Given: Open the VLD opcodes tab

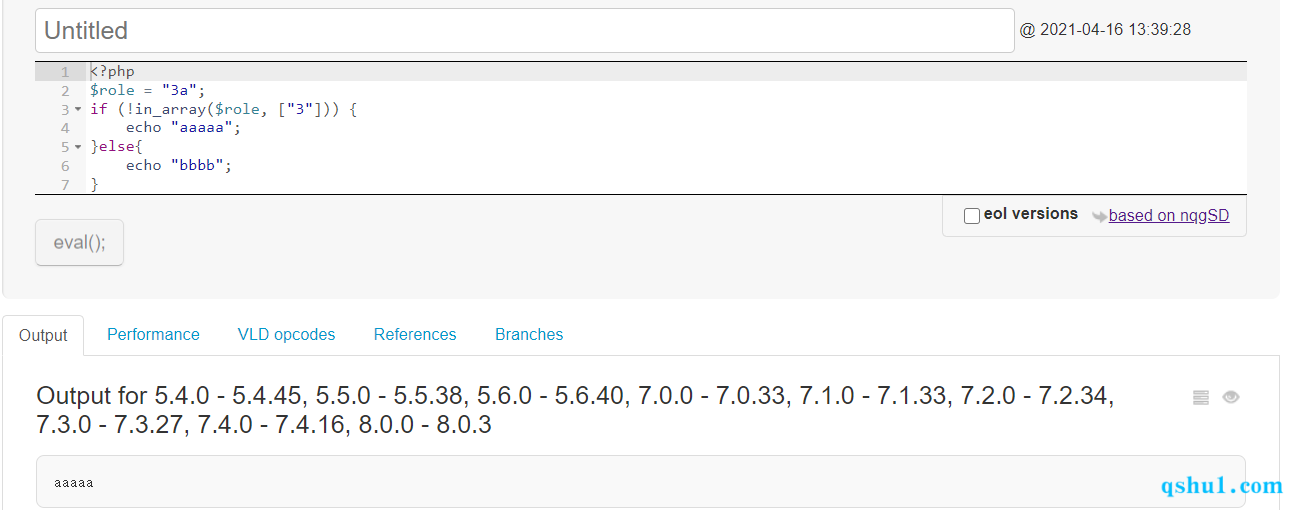Looking at the screenshot, I should (286, 334).
